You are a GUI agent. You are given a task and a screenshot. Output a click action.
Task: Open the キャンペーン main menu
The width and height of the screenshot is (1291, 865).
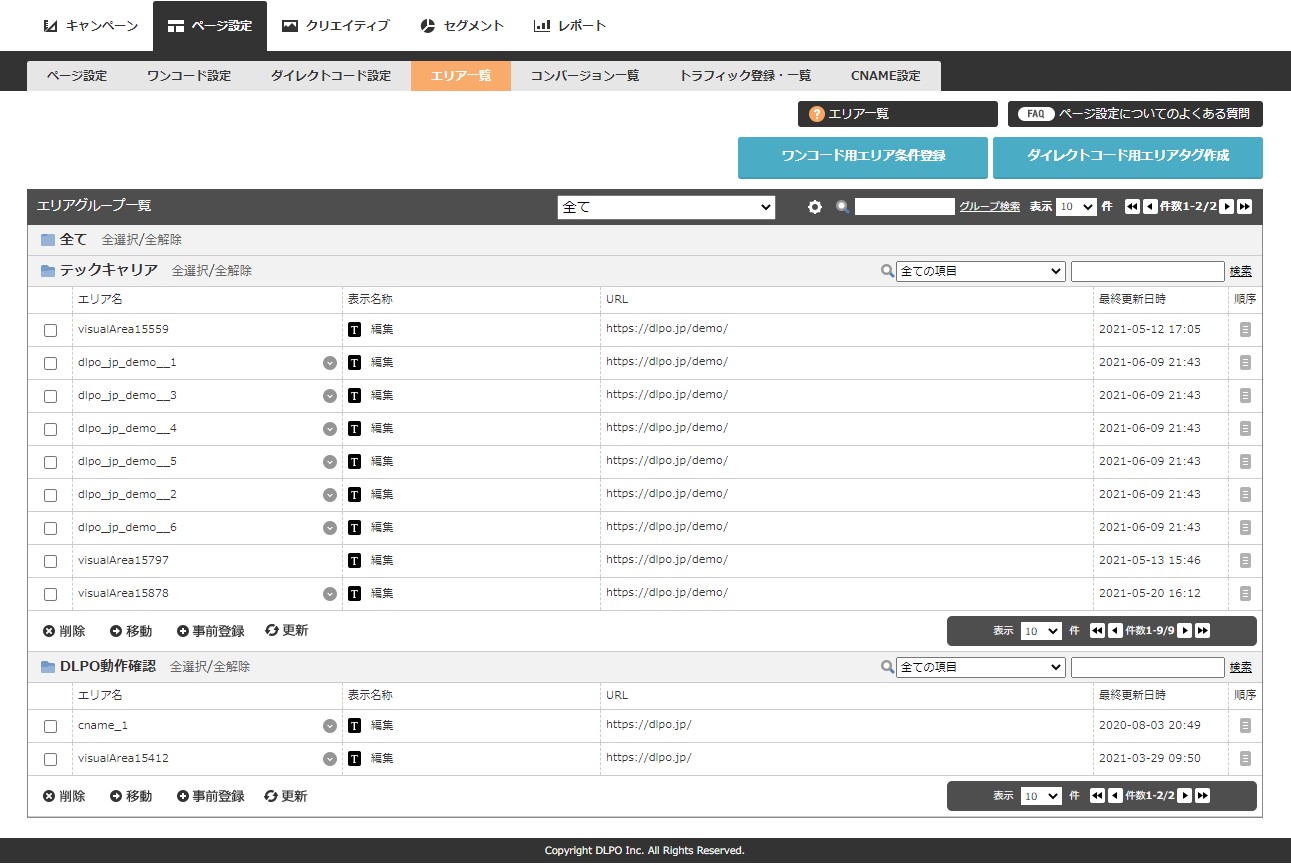[91, 26]
